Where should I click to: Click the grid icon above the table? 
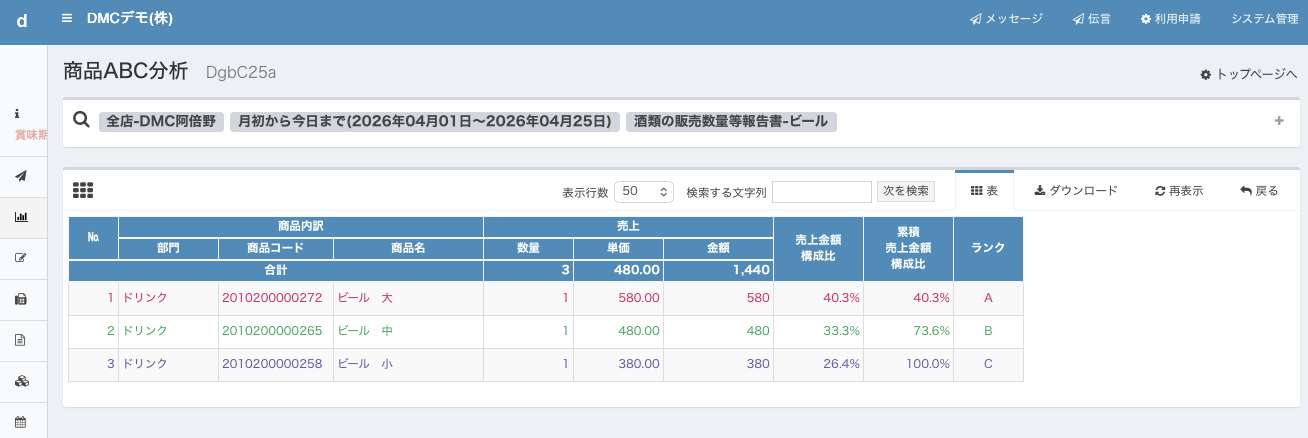(x=83, y=190)
